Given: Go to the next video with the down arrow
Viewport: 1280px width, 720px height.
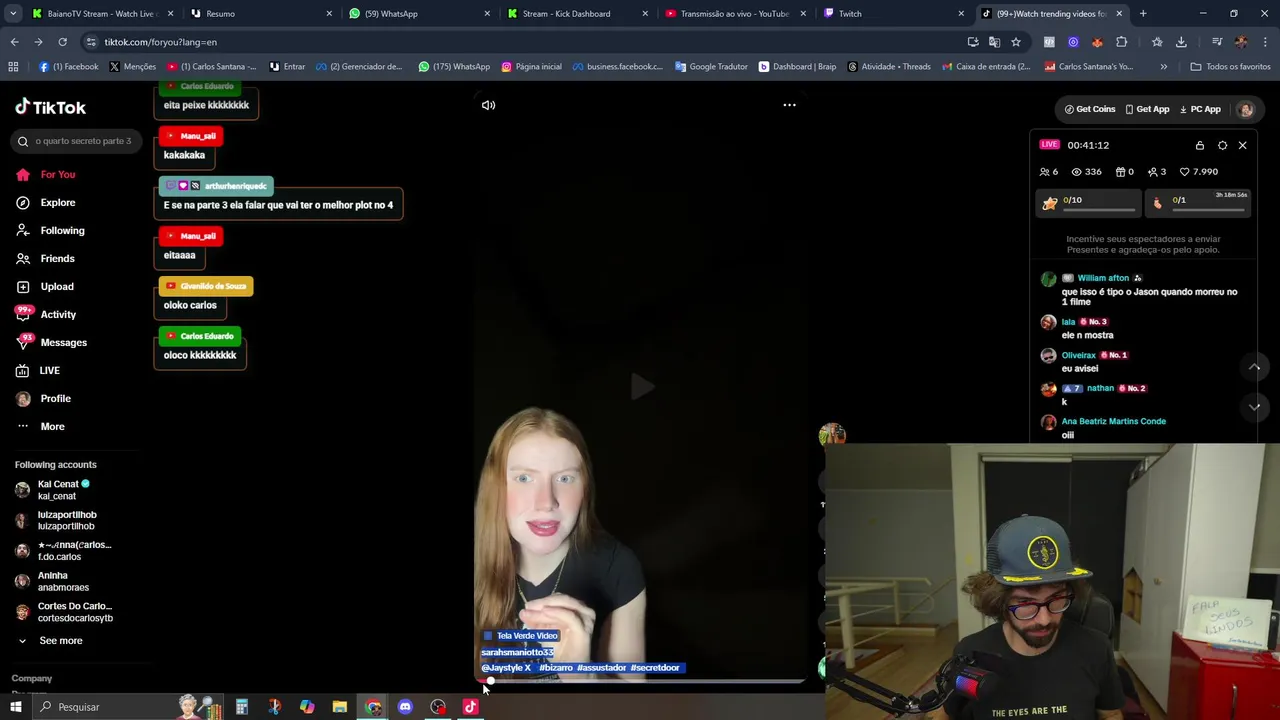Looking at the screenshot, I should point(1254,407).
